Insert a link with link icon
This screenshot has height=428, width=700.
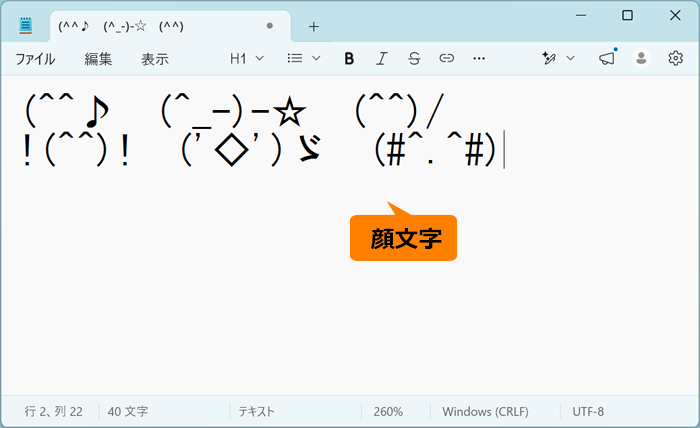(446, 58)
